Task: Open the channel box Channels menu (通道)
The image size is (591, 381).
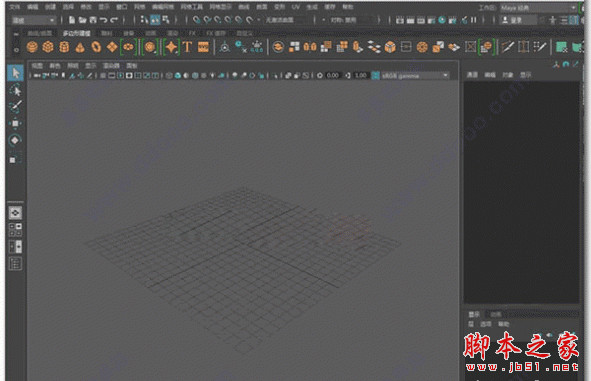Action: [472, 75]
